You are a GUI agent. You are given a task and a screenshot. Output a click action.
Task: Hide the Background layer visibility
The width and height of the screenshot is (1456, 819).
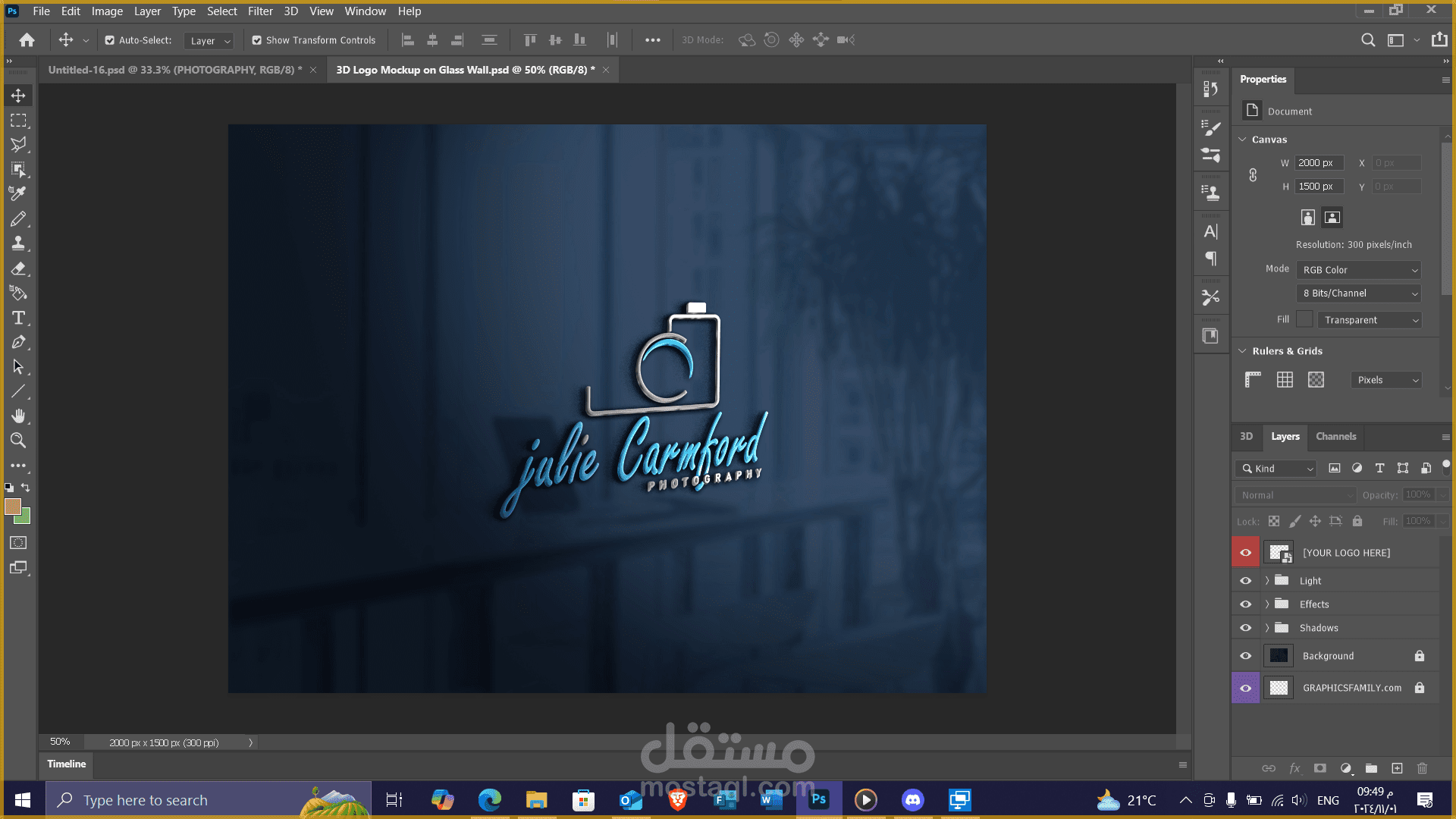[1245, 656]
